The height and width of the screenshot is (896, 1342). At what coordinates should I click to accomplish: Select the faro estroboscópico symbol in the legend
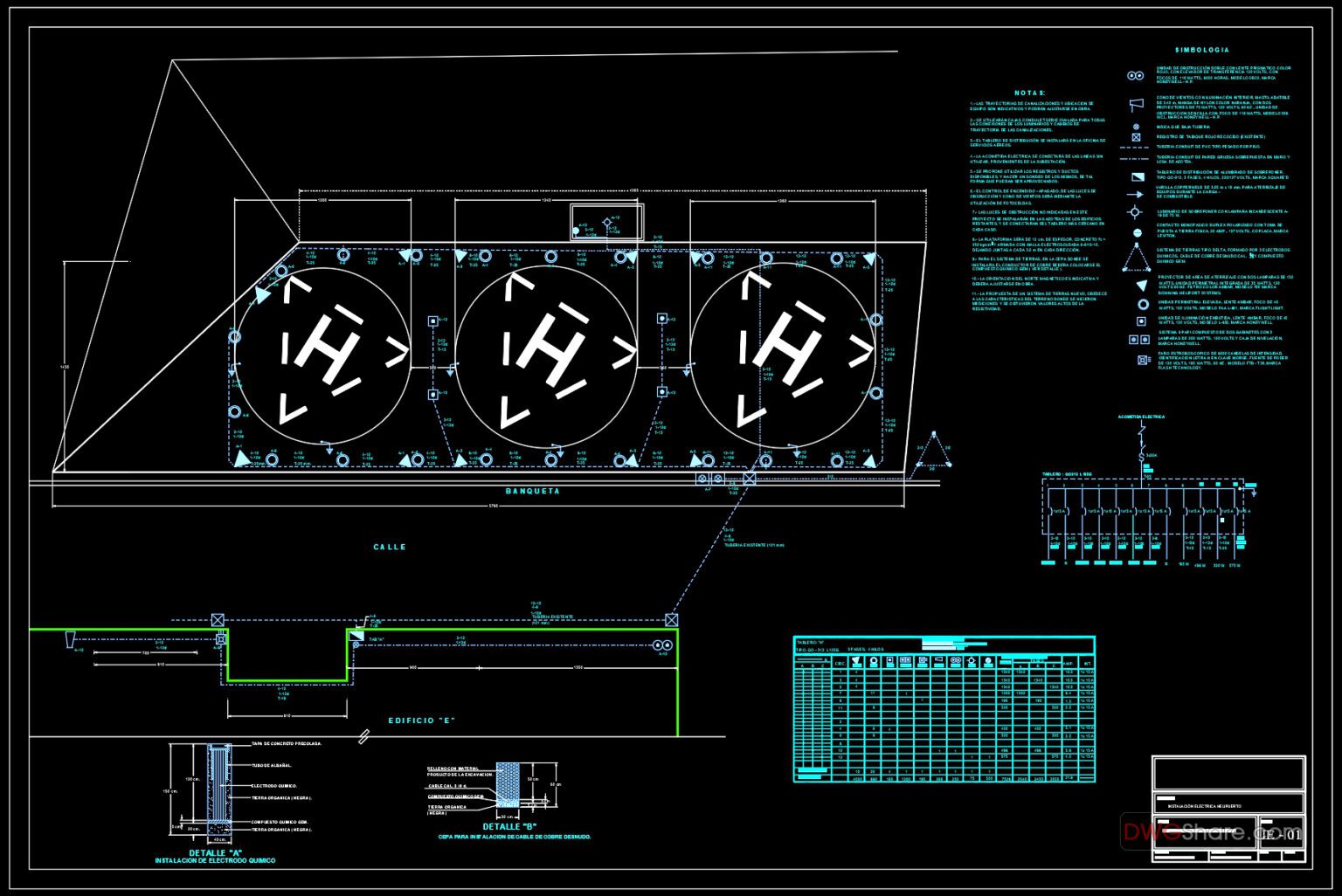(1142, 360)
